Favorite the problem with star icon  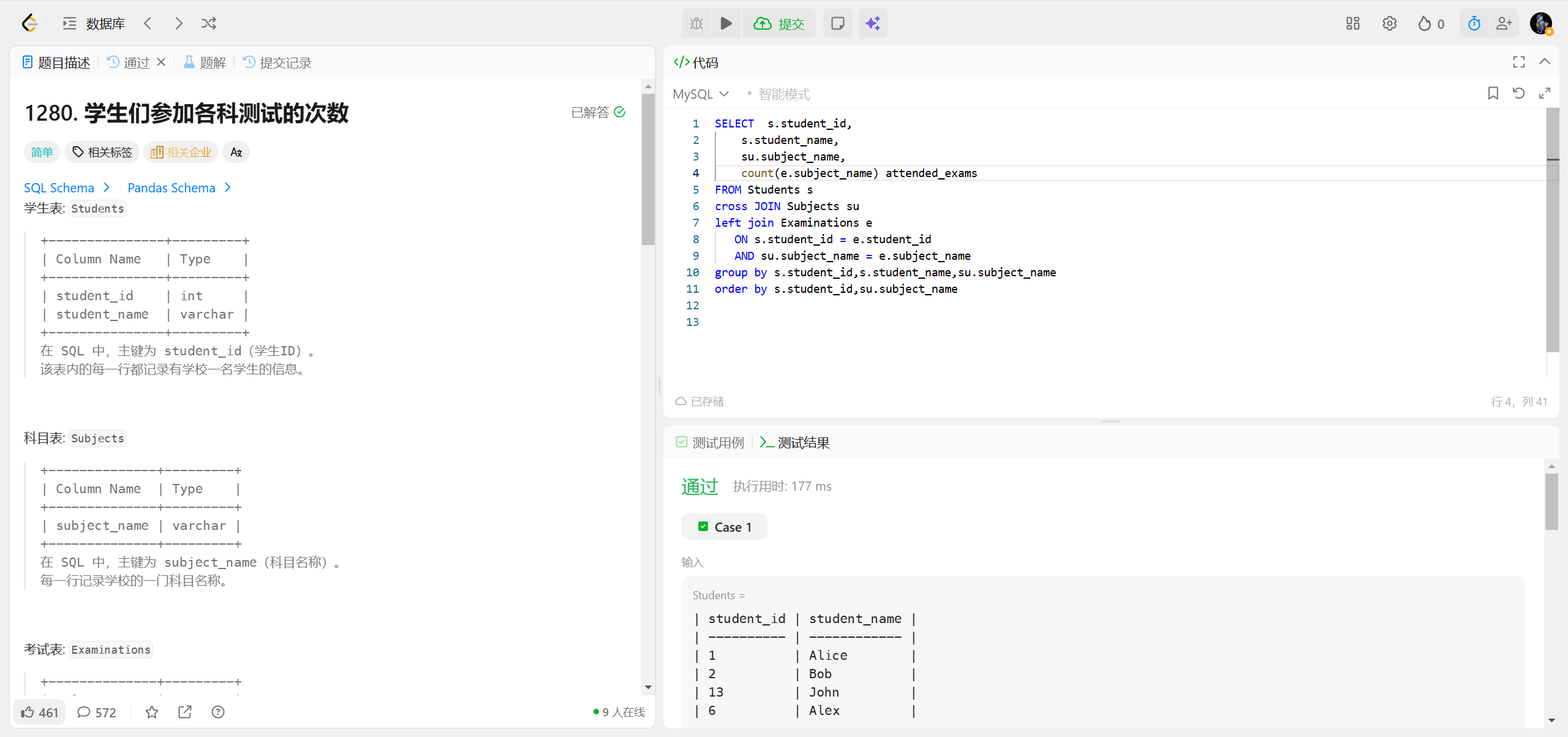coord(152,712)
